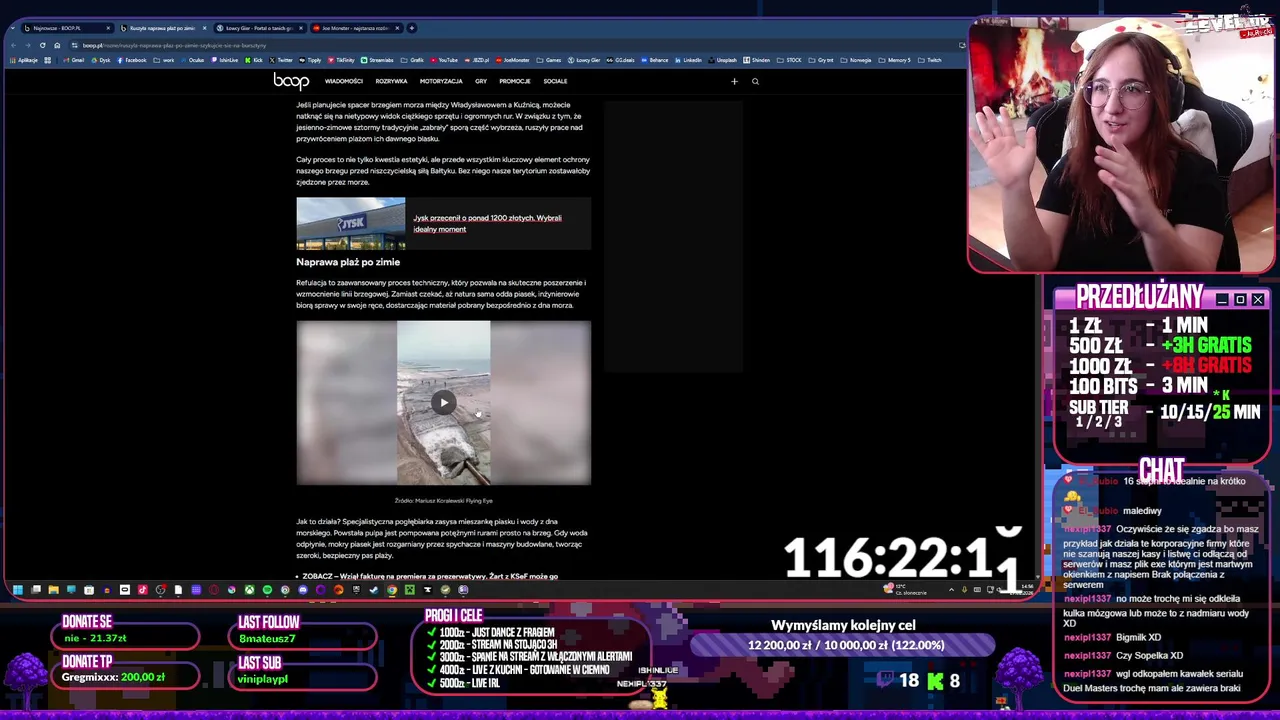Open the YouTube bookmark
This screenshot has height=720, width=1280.
point(443,60)
